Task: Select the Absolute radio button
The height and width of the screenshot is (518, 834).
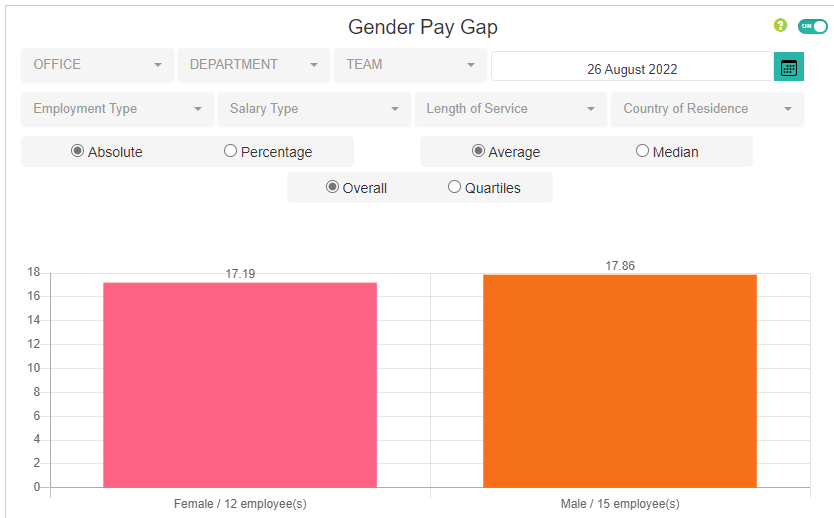Action: [x=77, y=151]
